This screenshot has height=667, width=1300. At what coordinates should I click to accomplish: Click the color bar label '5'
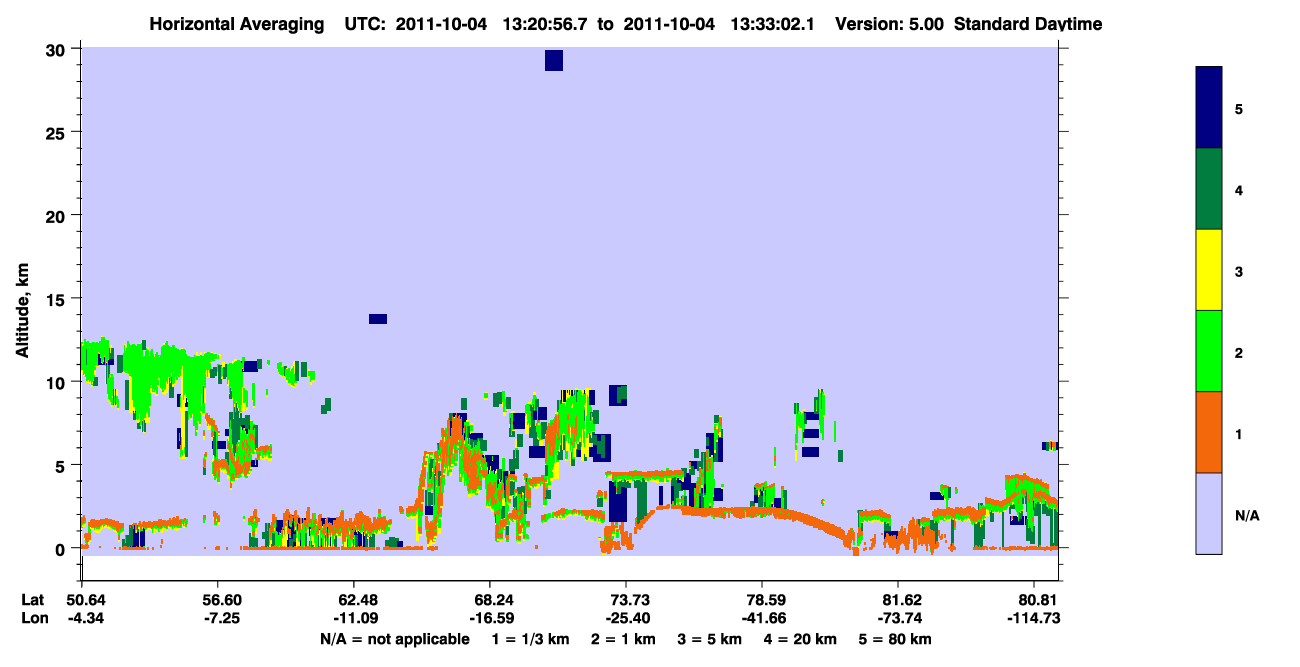tap(1239, 109)
